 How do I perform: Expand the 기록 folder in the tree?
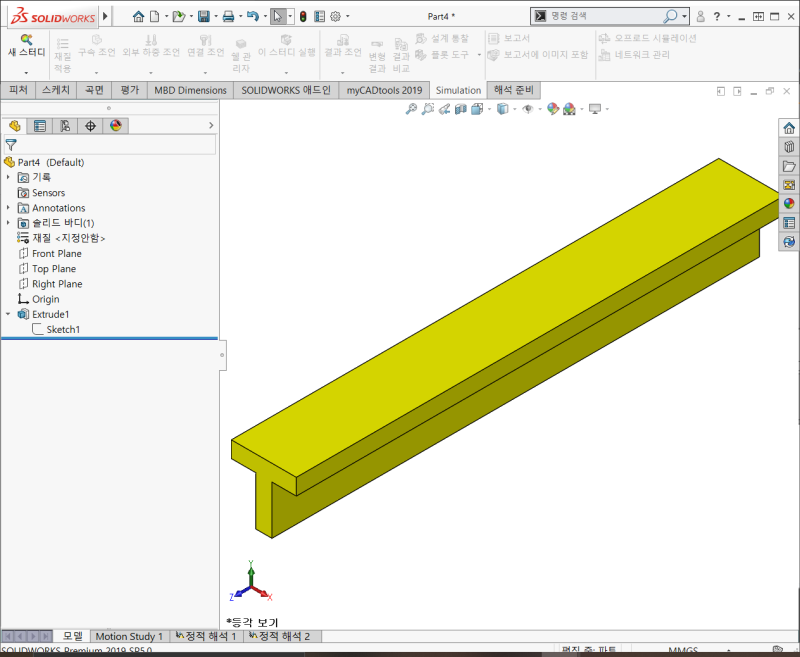[x=8, y=177]
